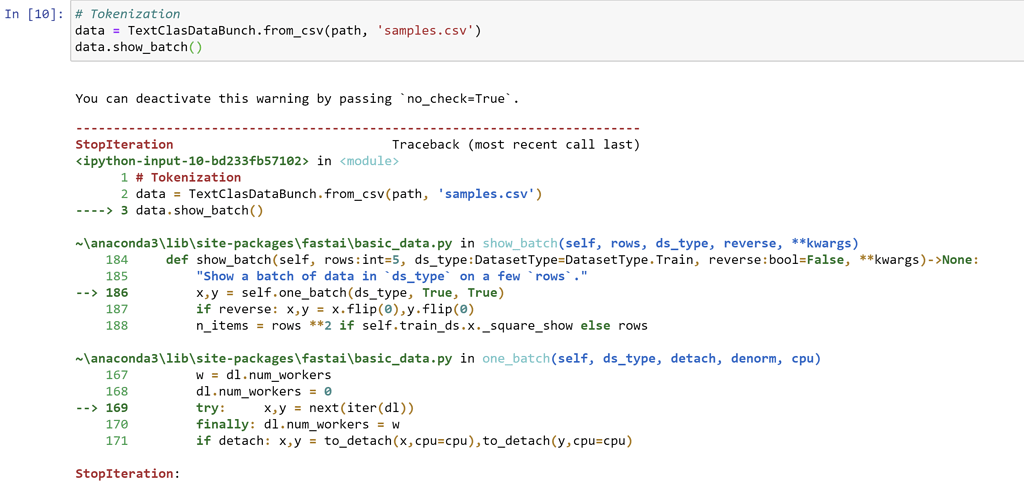This screenshot has width=1024, height=499.
Task: Click the final StopIteration: message at the bottom
Action: (127, 473)
